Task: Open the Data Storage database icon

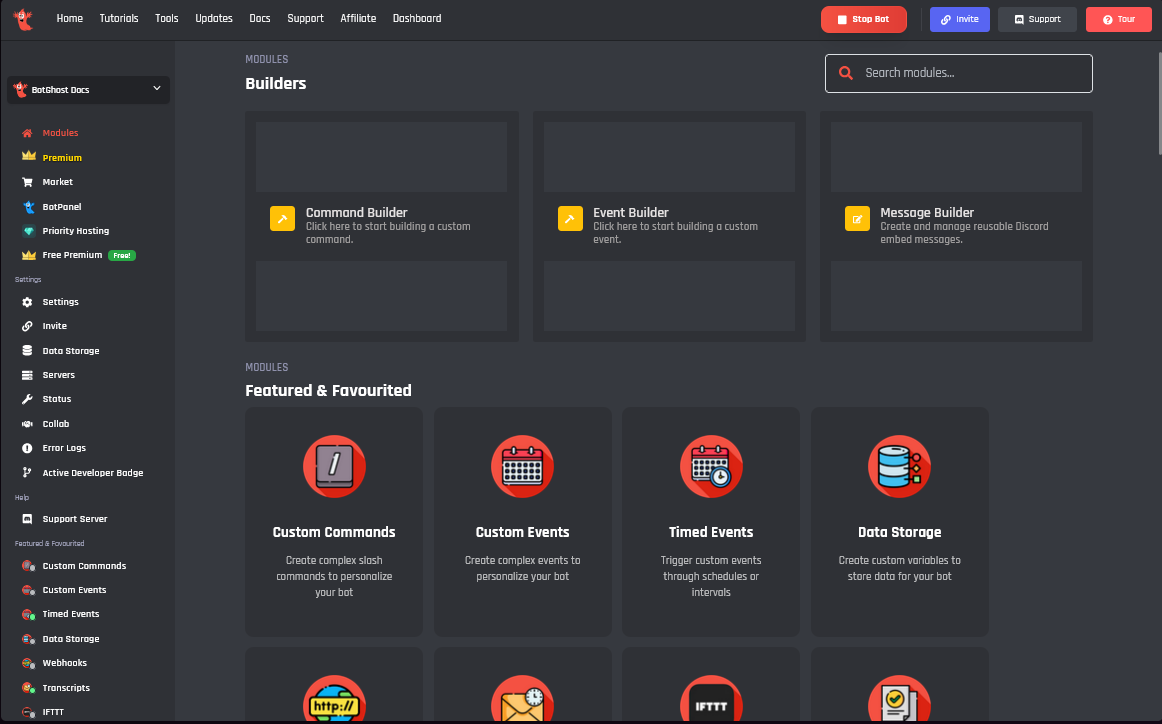Action: click(899, 467)
